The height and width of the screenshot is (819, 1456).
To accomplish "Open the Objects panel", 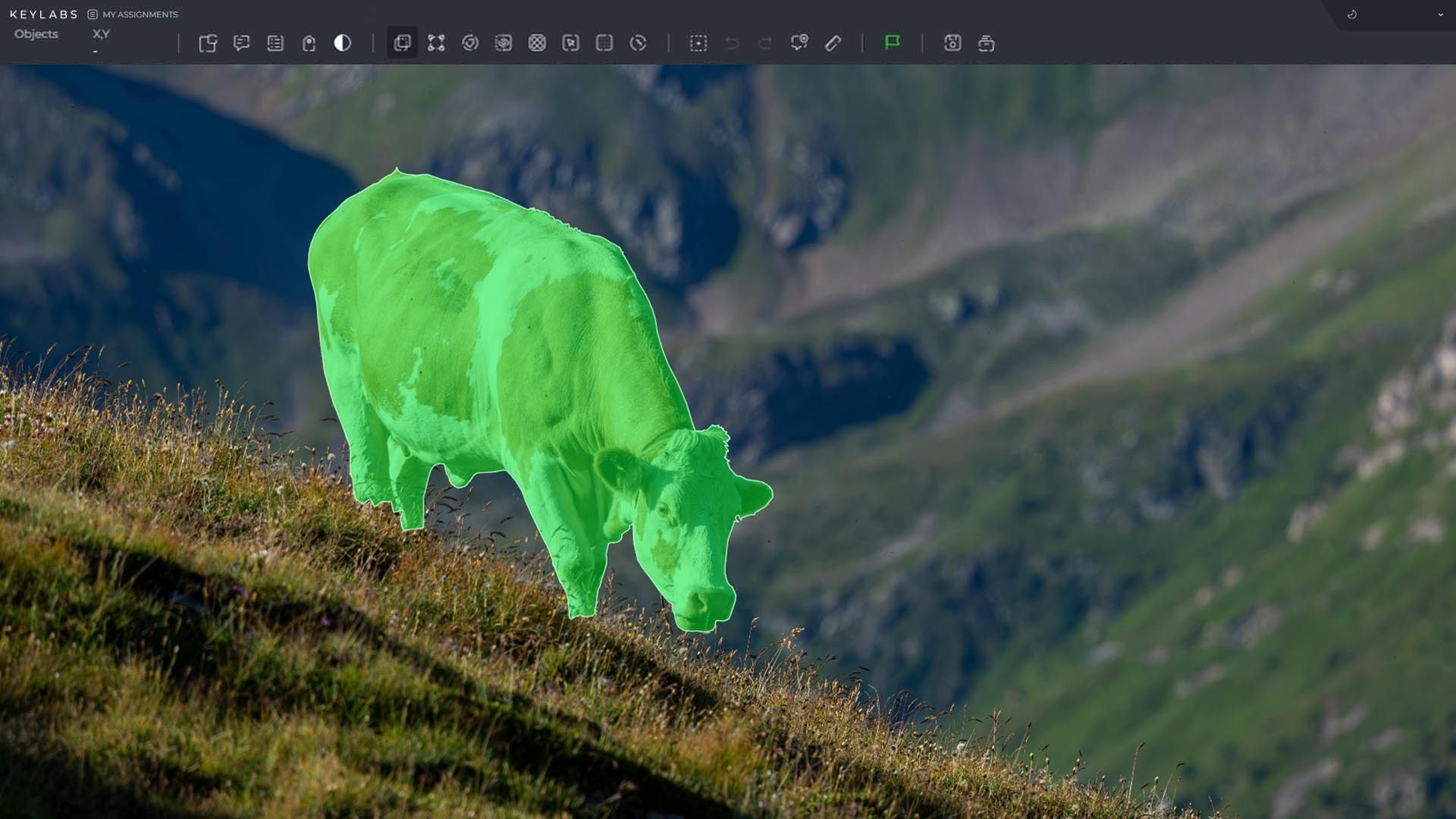I will click(36, 34).
